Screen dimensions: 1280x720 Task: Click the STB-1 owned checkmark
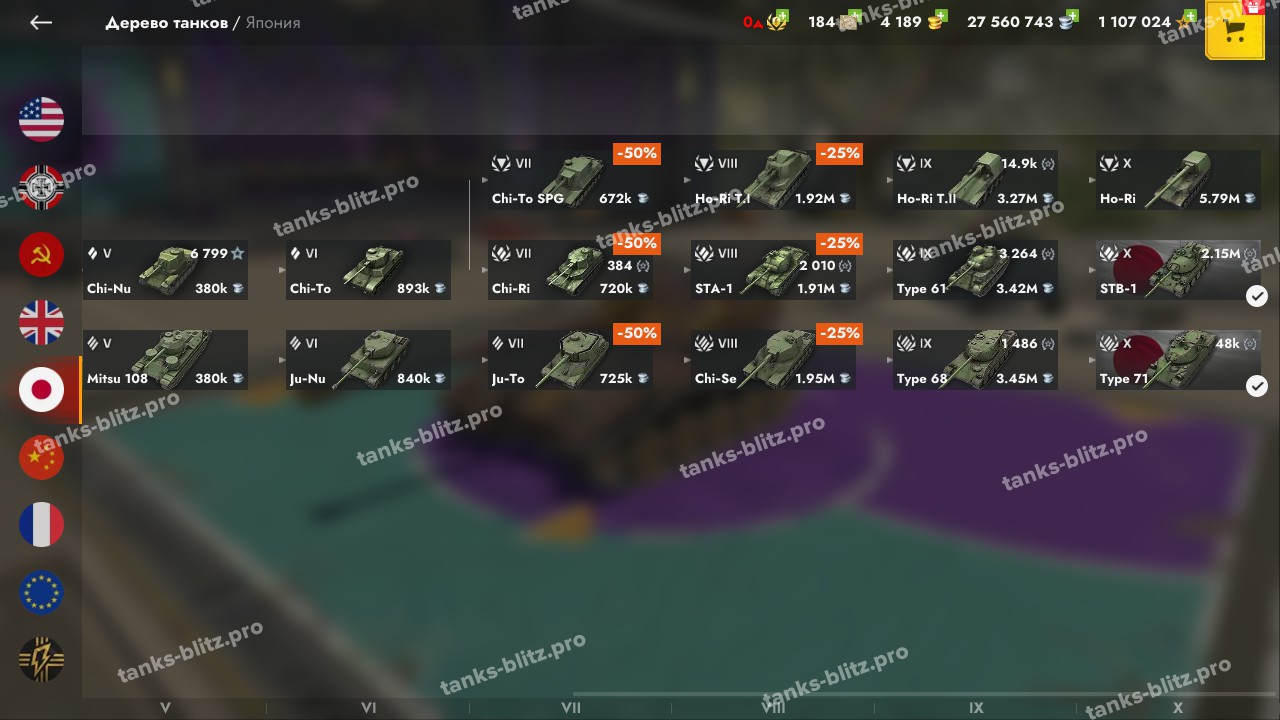tap(1257, 296)
